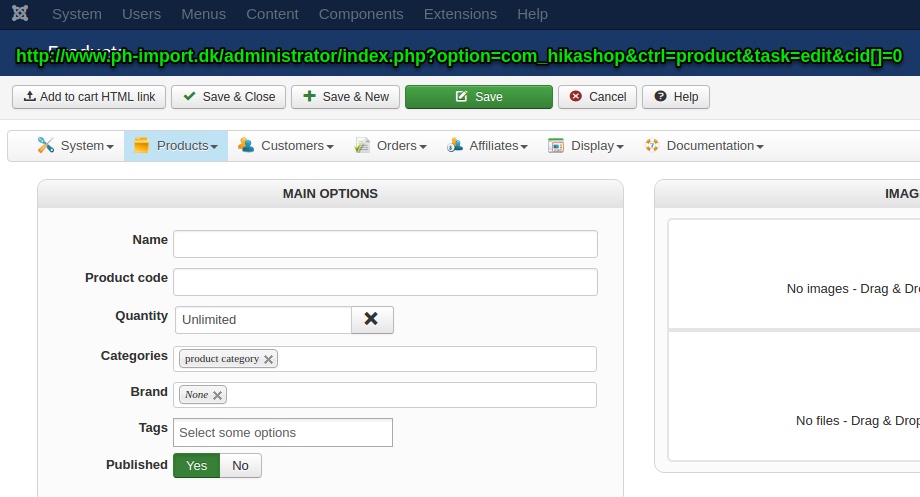Click the Affiliates icon
The width and height of the screenshot is (920, 497).
[455, 145]
